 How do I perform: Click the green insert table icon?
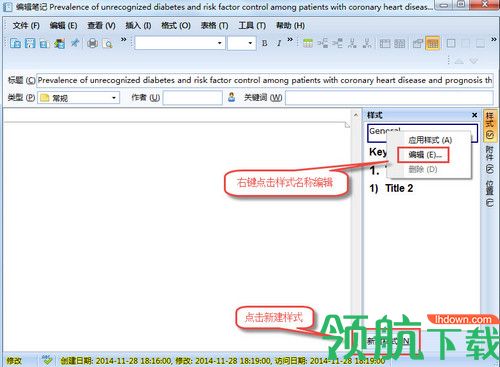pos(308,43)
